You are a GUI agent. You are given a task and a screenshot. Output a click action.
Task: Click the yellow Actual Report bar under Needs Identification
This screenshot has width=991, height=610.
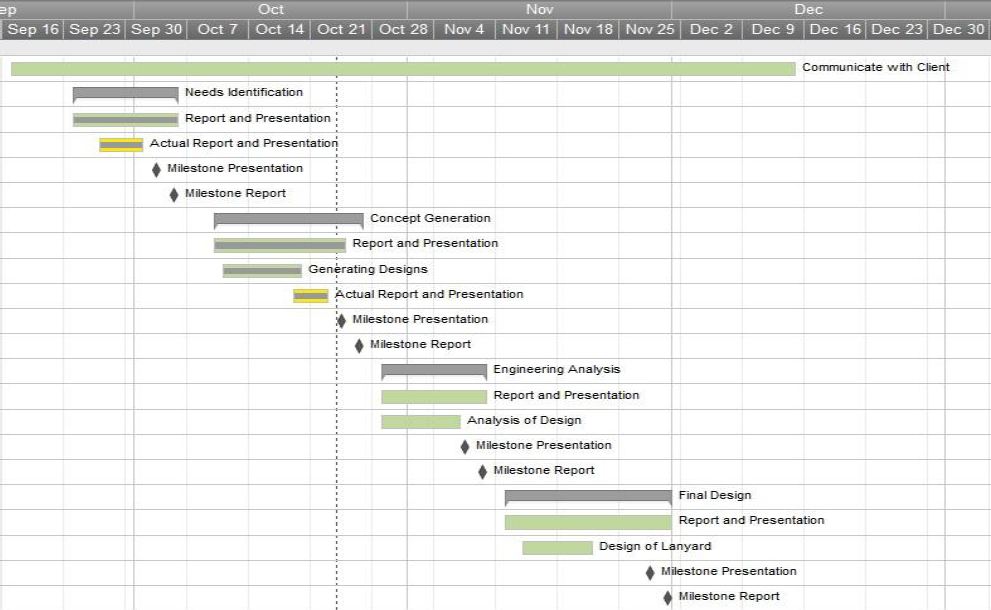(121, 144)
